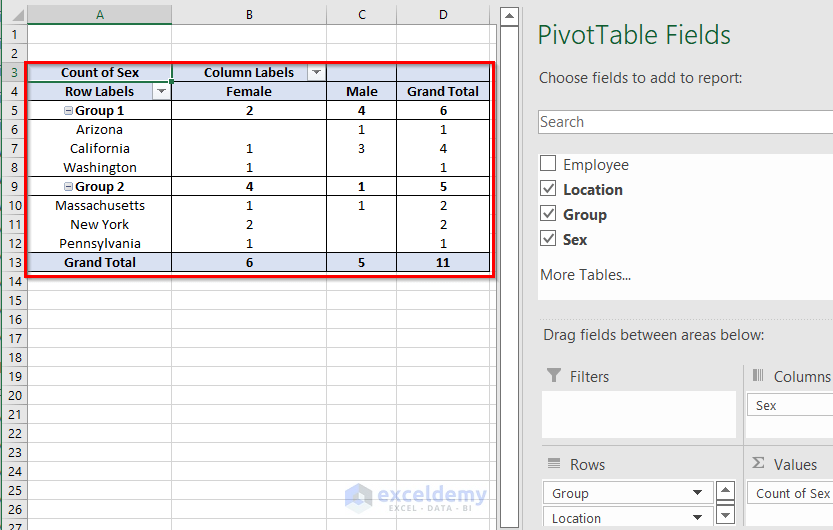Select the Female column header cell
Viewport: 833px width, 530px height.
point(249,91)
